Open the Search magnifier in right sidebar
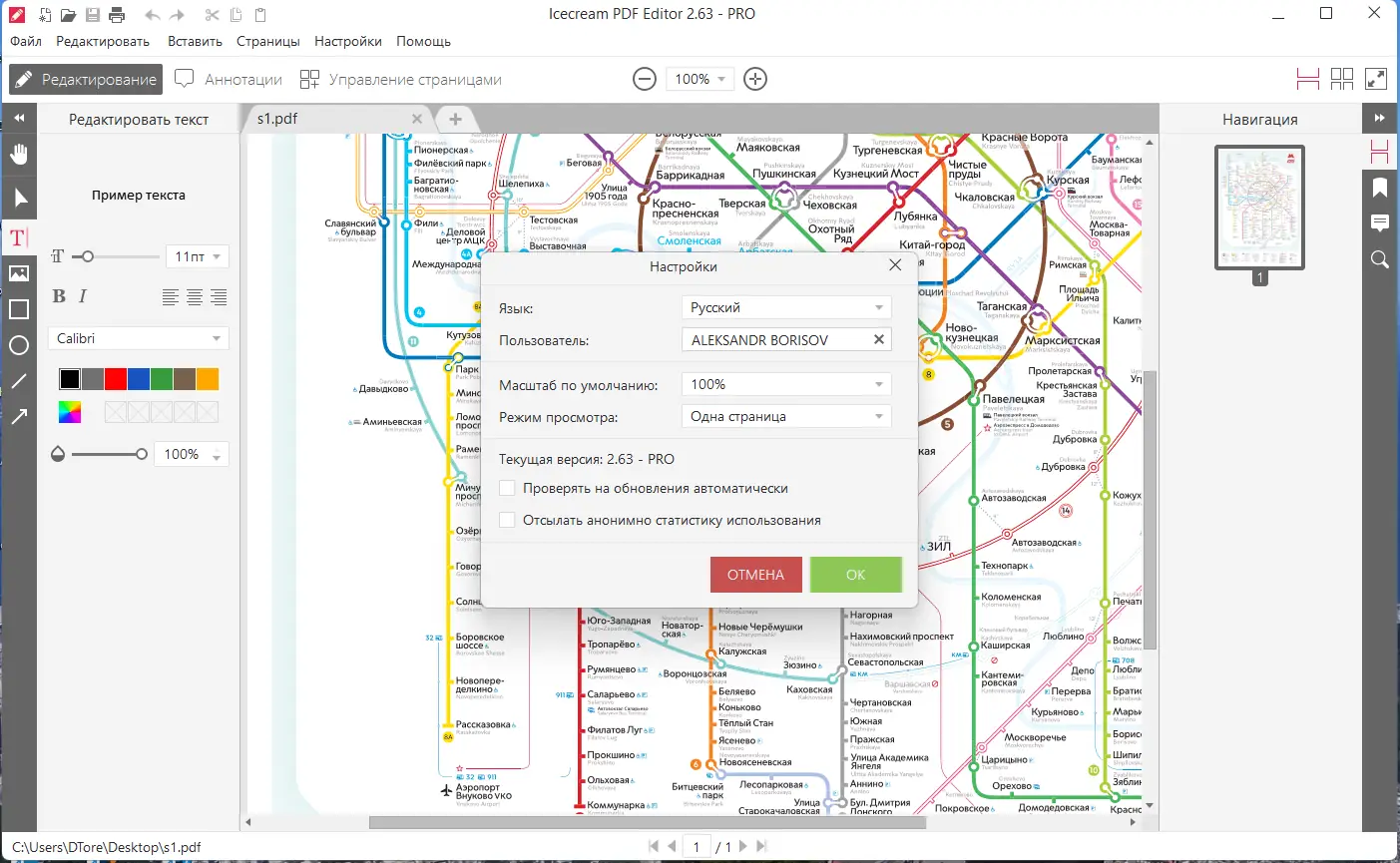This screenshot has width=1400, height=863. (x=1380, y=259)
